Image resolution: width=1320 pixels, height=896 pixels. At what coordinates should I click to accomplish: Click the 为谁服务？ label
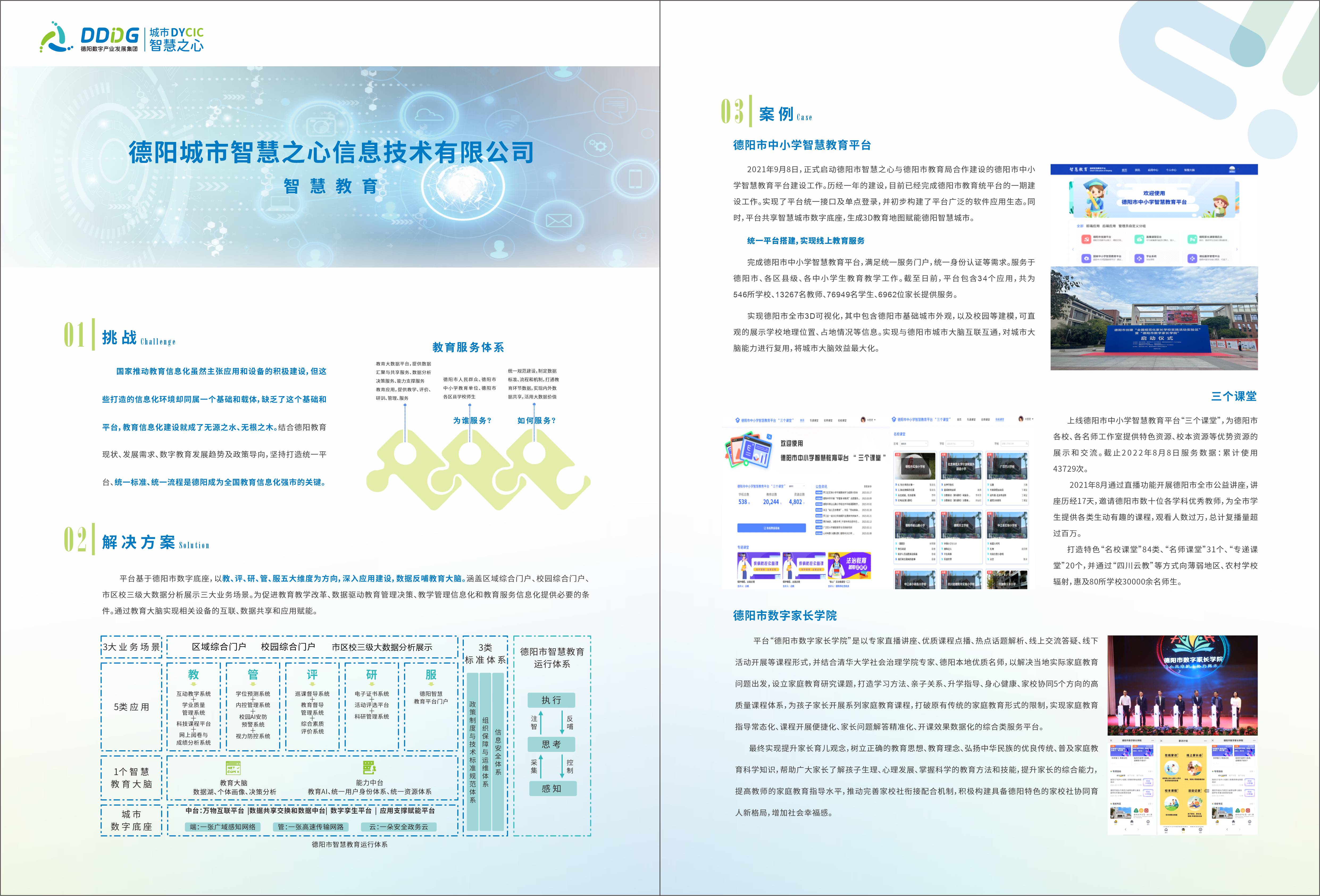[x=472, y=420]
